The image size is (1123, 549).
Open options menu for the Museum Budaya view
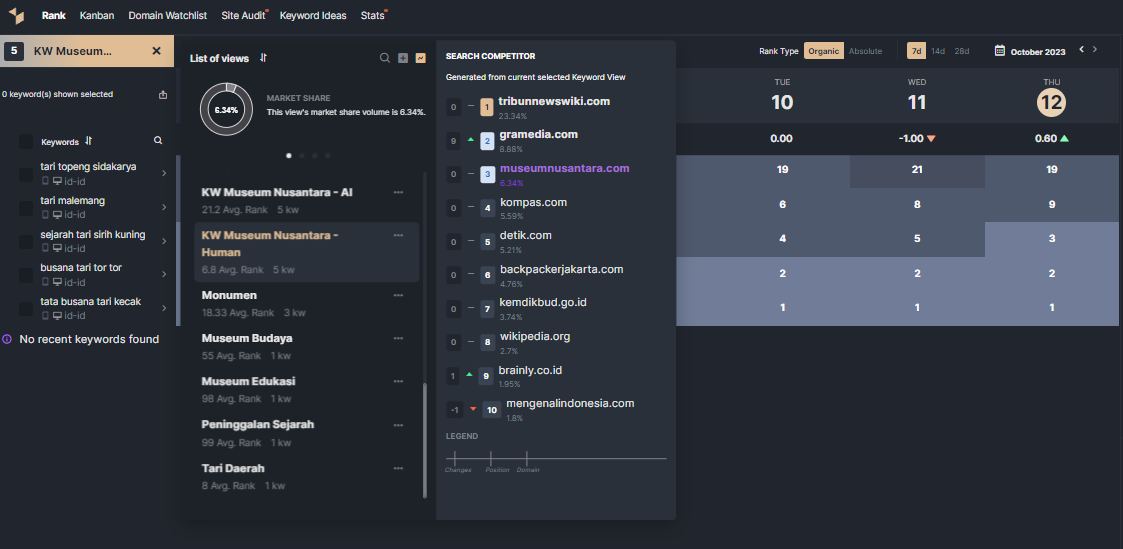click(398, 338)
